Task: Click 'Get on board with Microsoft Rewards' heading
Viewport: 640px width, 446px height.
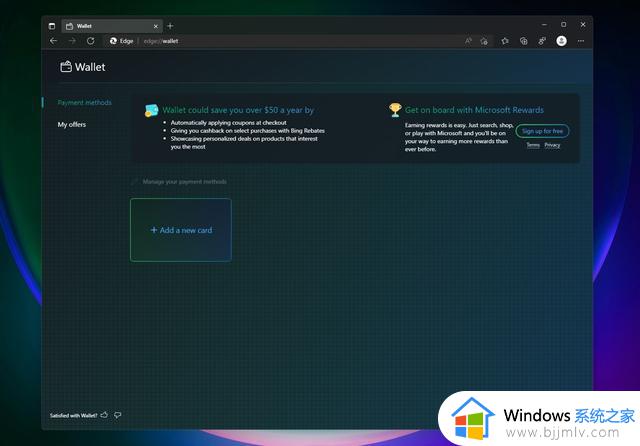Action: [x=474, y=110]
